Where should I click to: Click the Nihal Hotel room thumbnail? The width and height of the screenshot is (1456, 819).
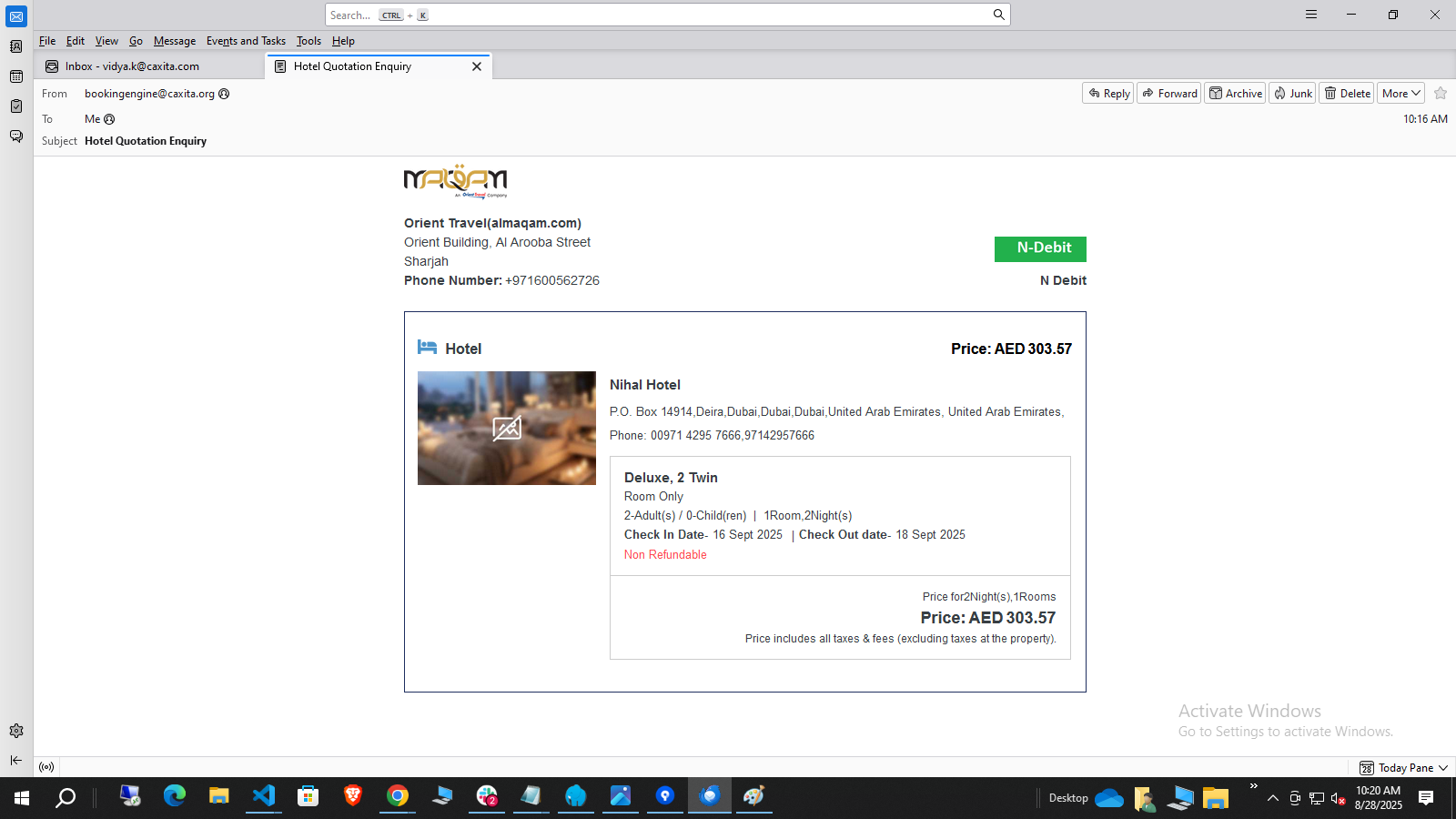point(507,428)
